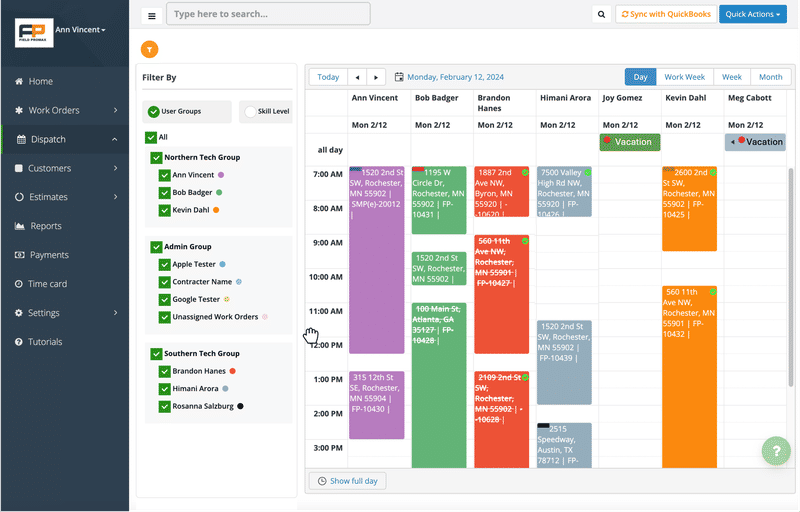Click the clock icon in Show full day
Image resolution: width=800 pixels, height=512 pixels.
322,481
